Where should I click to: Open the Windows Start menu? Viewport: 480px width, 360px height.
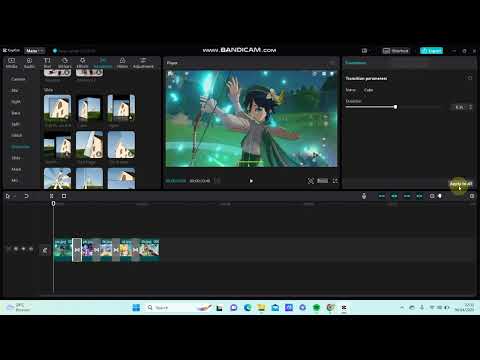[x=136, y=308]
